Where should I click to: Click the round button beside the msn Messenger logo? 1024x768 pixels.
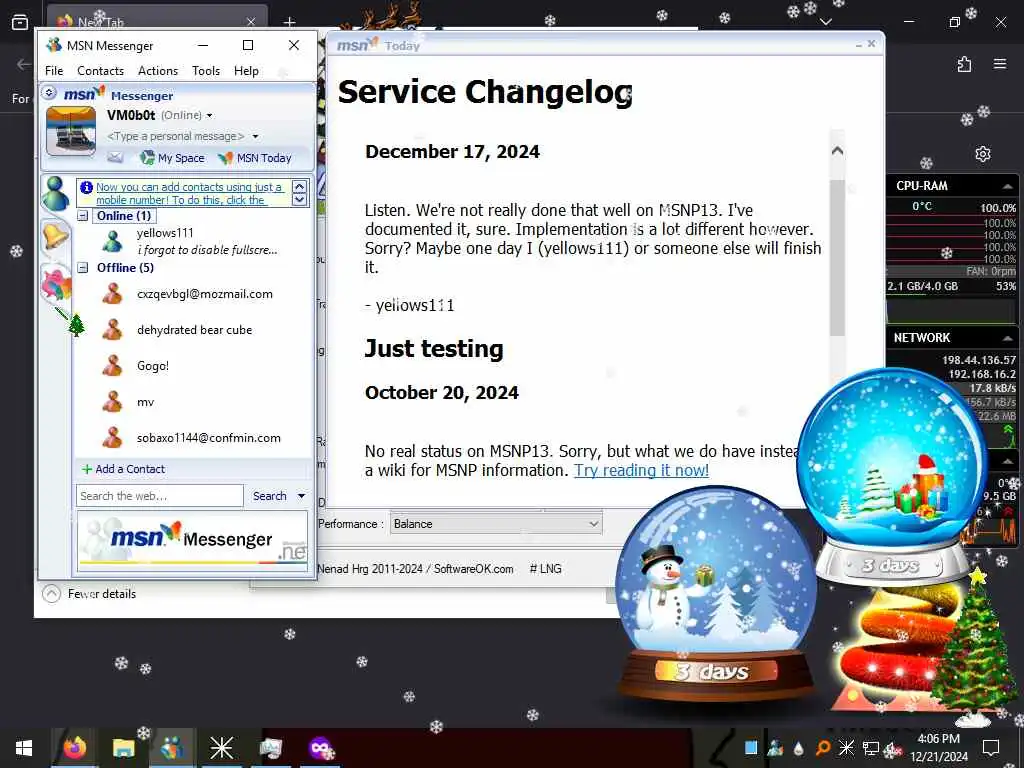coord(50,93)
